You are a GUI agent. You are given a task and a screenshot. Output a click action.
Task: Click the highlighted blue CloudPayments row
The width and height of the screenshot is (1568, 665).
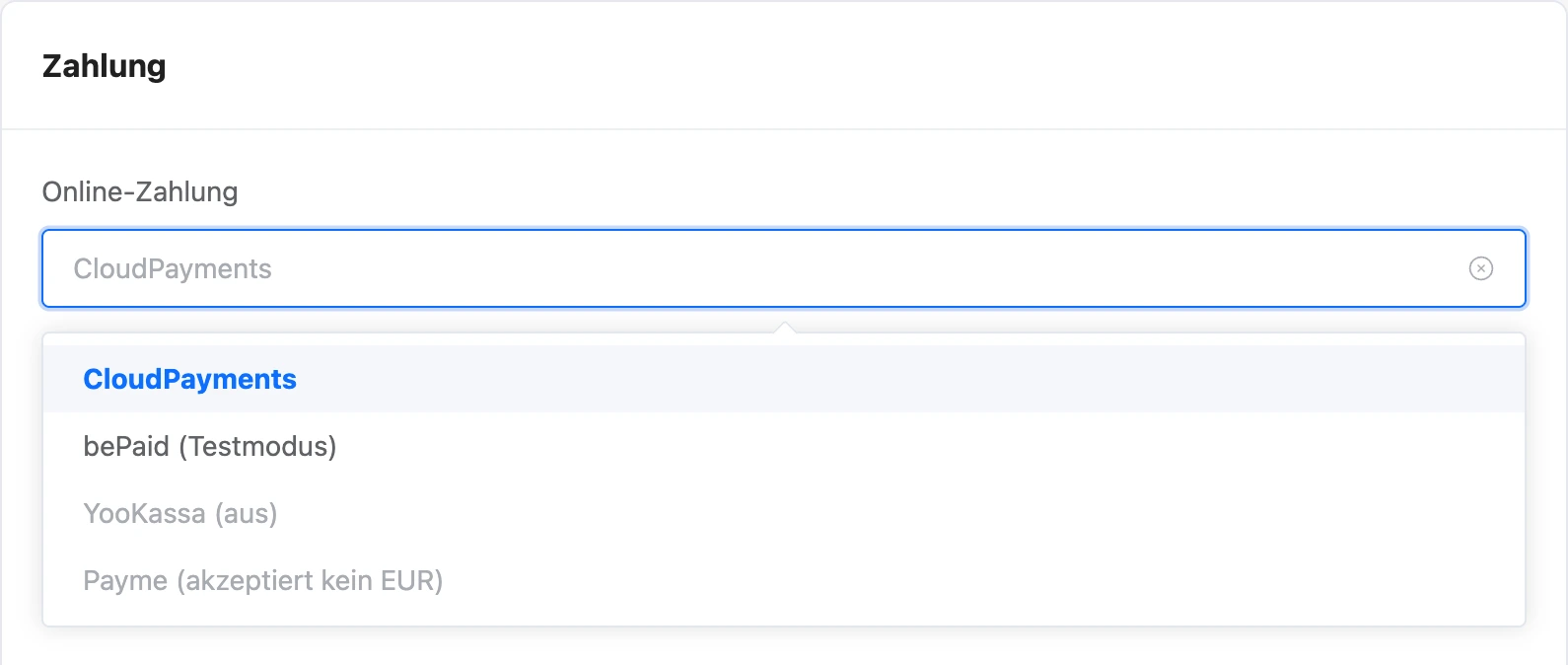(x=784, y=379)
